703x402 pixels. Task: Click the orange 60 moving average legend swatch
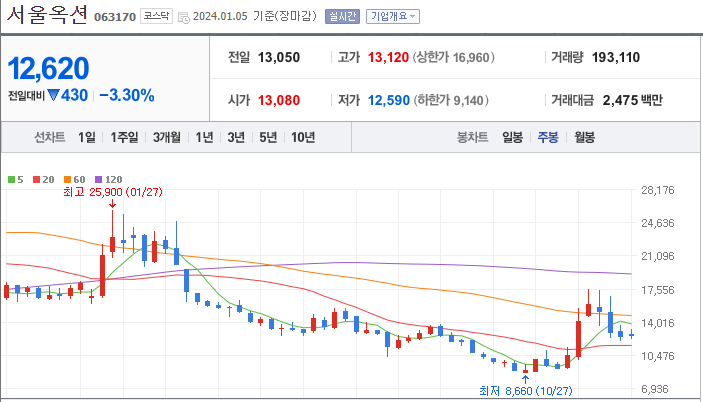(68, 180)
